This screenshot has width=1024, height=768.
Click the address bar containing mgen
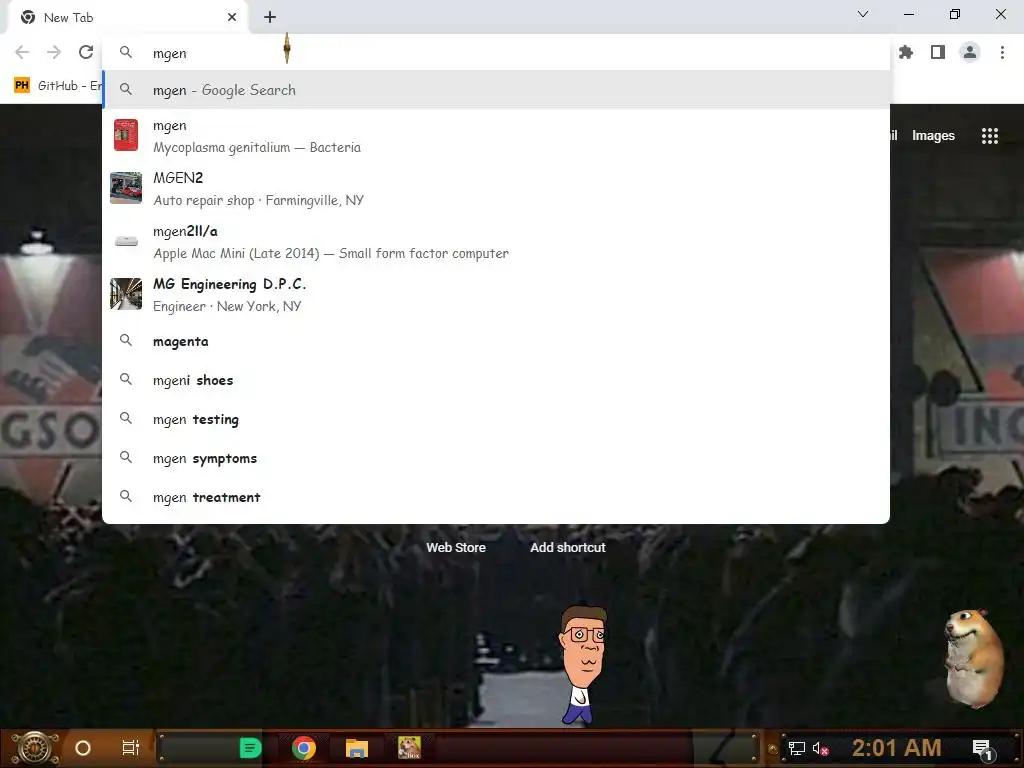pyautogui.click(x=496, y=53)
